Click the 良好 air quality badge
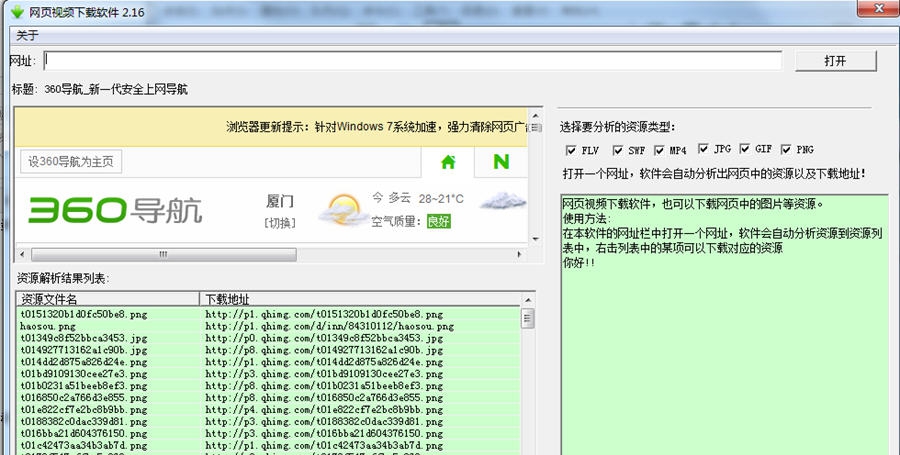The height and width of the screenshot is (455, 900). (x=439, y=221)
